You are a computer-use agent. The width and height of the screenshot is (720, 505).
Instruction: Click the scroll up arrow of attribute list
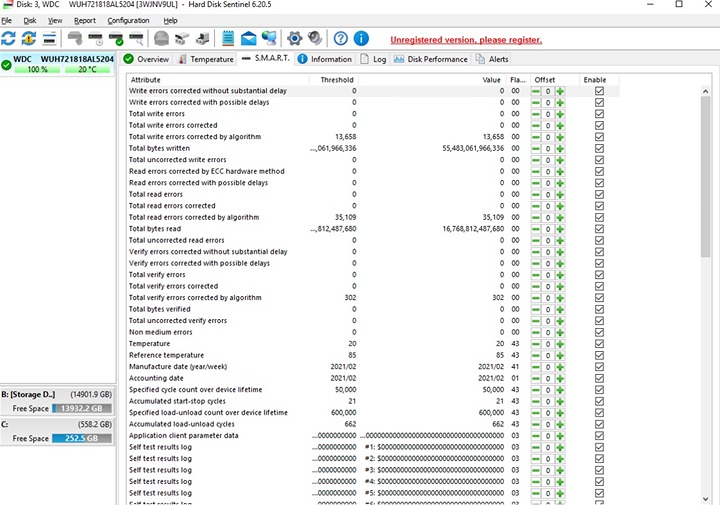click(705, 91)
